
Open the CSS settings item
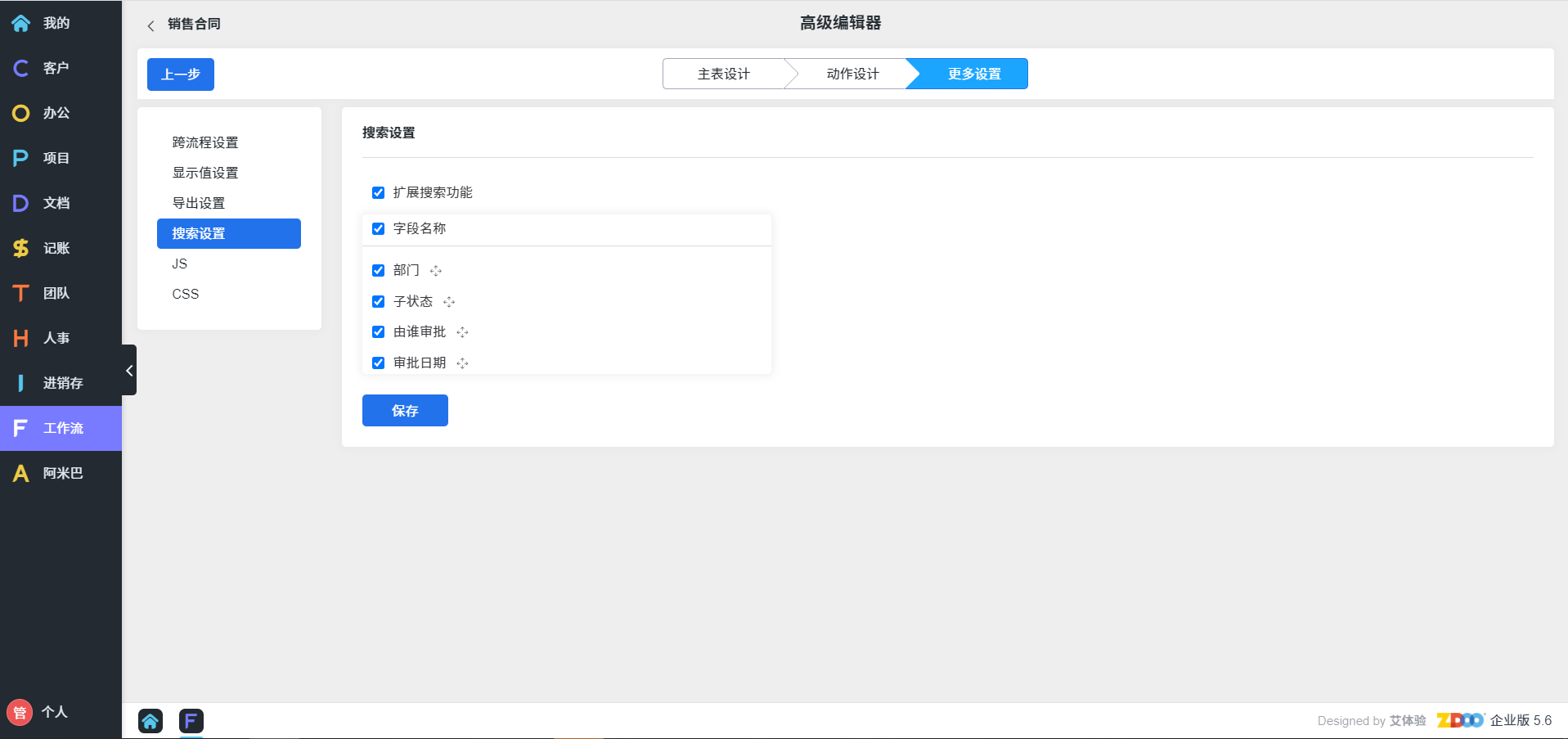[186, 294]
